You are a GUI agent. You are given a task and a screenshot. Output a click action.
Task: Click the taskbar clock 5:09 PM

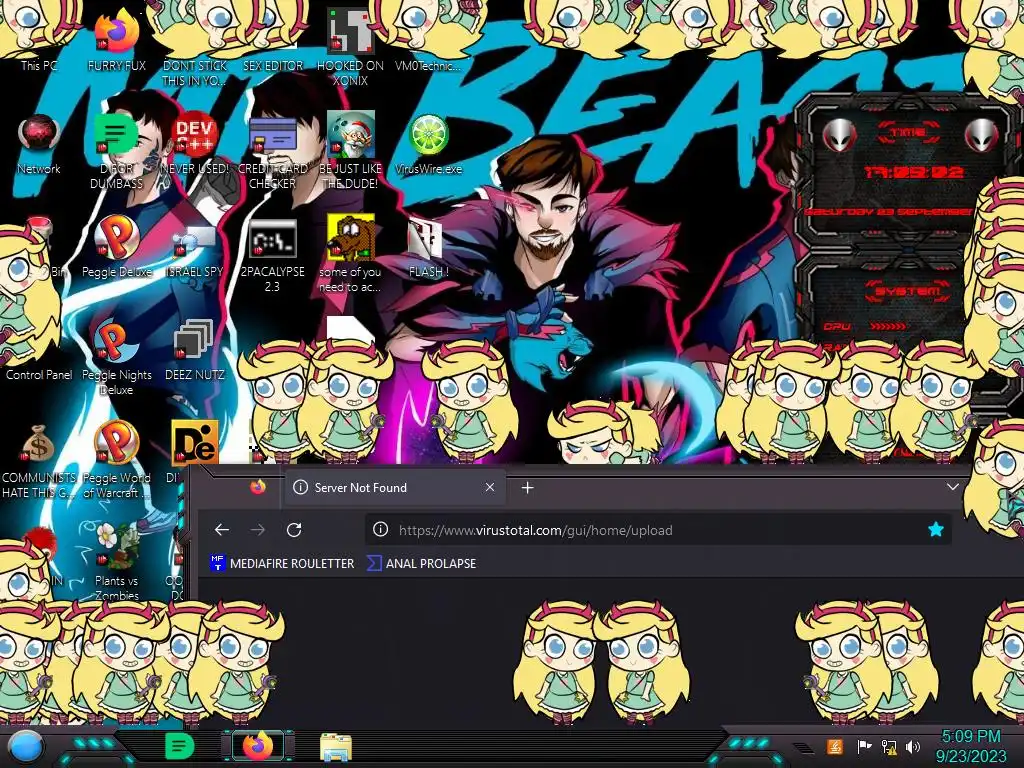971,737
